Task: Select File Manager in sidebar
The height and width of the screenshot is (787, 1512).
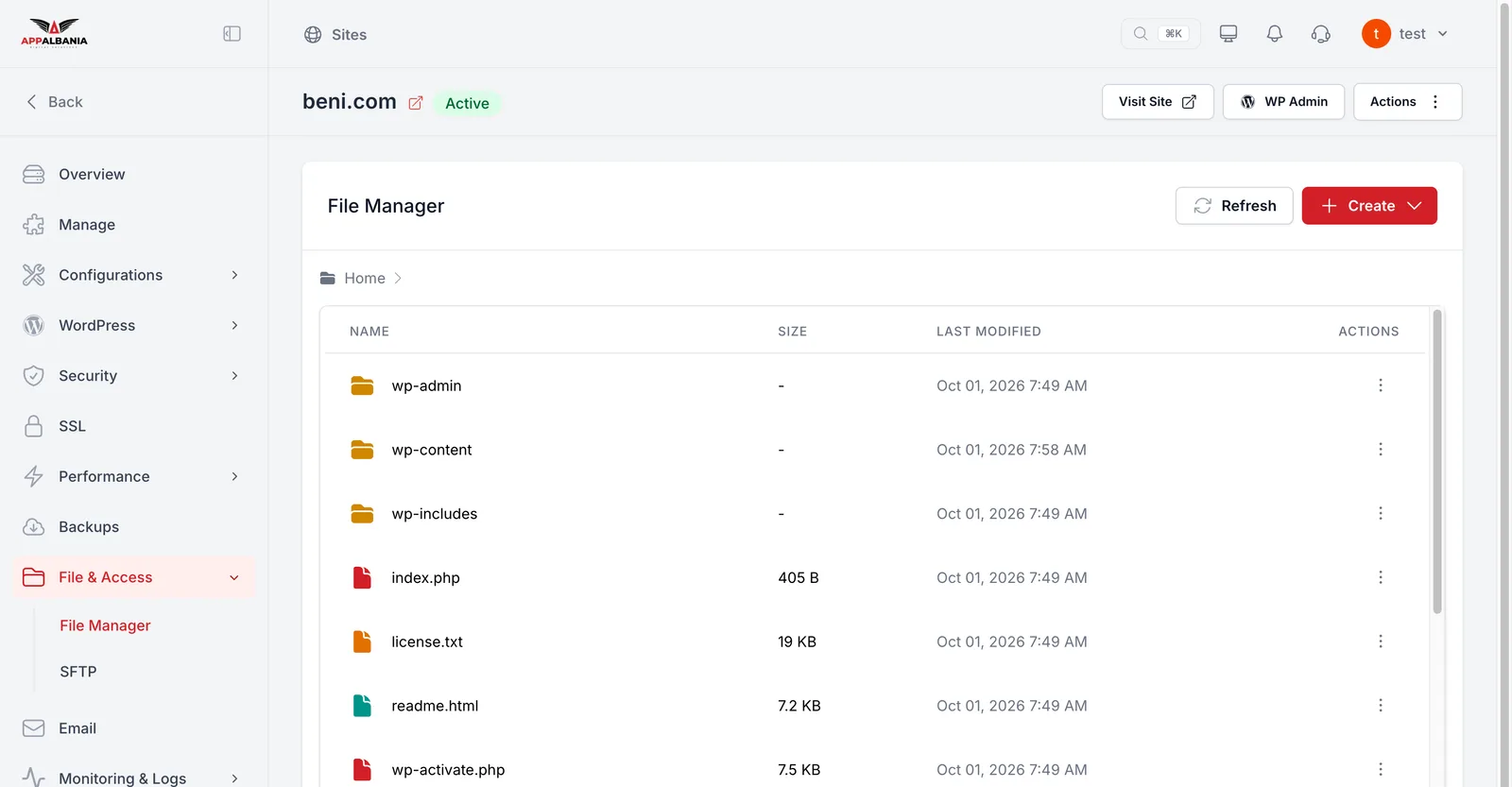Action: [105, 625]
